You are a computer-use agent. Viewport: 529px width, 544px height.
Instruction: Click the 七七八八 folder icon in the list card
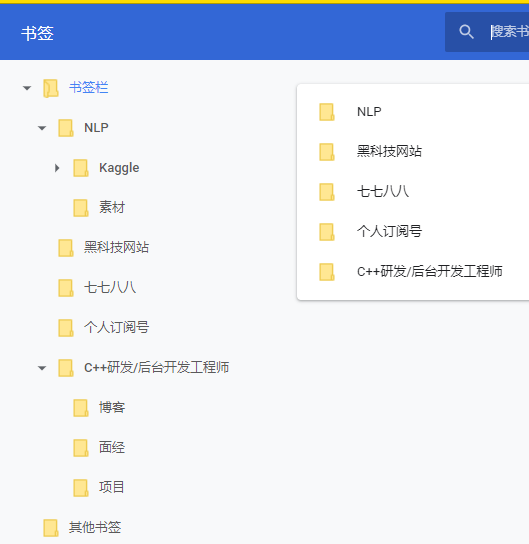point(327,192)
